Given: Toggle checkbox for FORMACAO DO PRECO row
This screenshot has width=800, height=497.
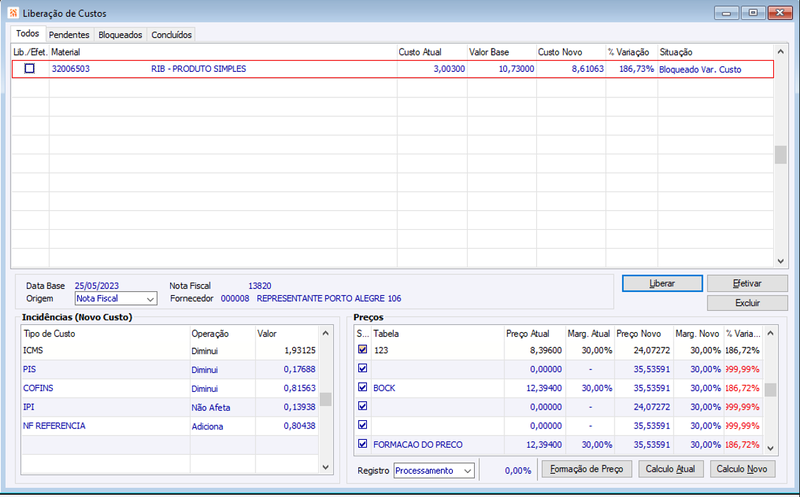Looking at the screenshot, I should 362,444.
